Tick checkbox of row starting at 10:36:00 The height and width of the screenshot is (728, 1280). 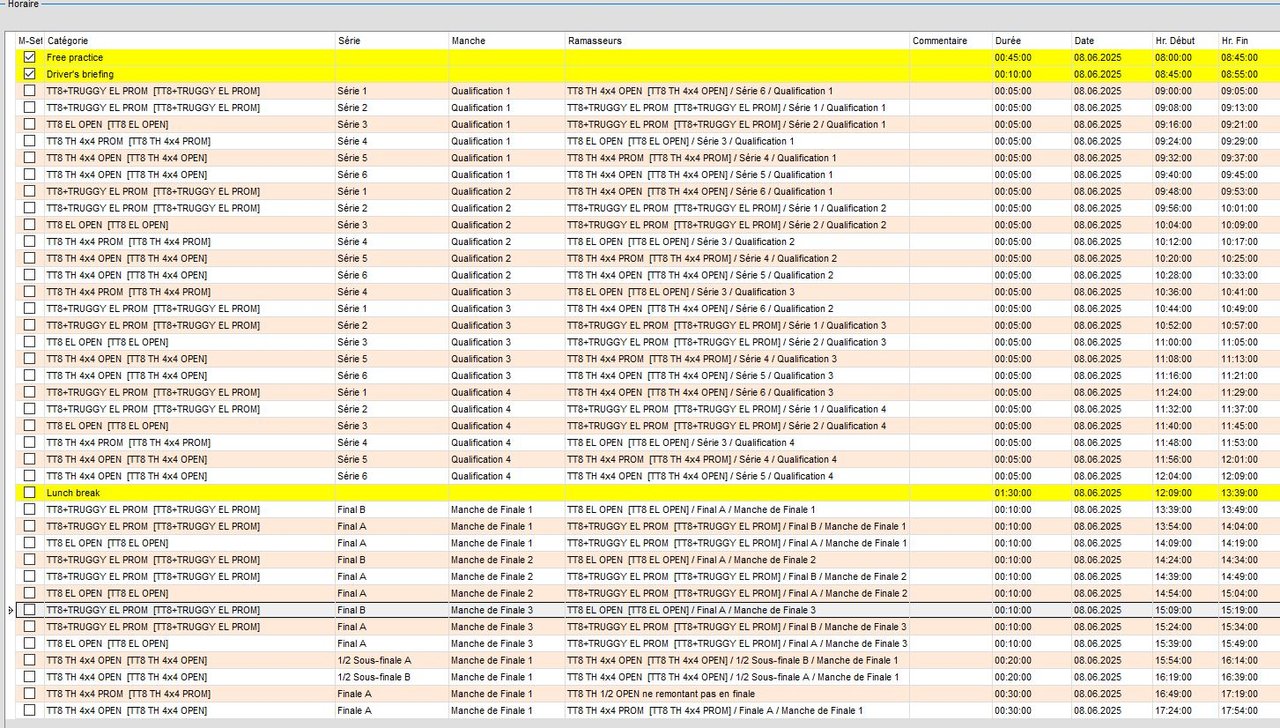point(30,292)
